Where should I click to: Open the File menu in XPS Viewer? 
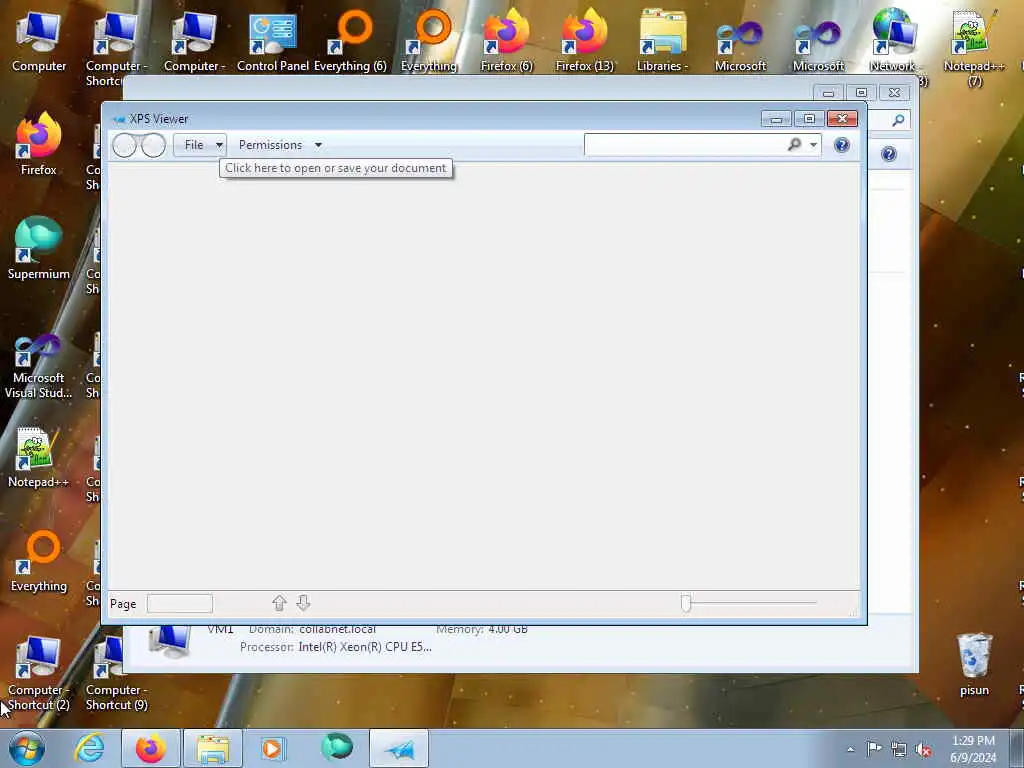click(194, 145)
